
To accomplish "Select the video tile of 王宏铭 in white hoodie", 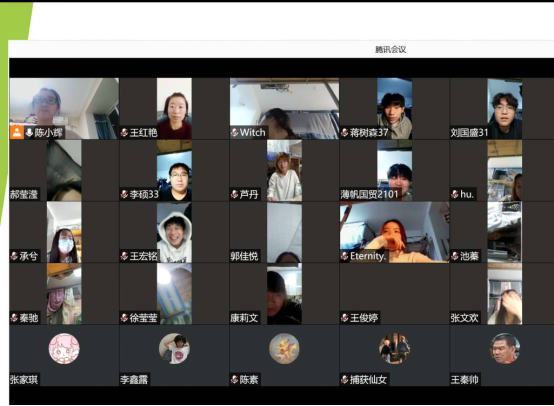I will pos(174,232).
